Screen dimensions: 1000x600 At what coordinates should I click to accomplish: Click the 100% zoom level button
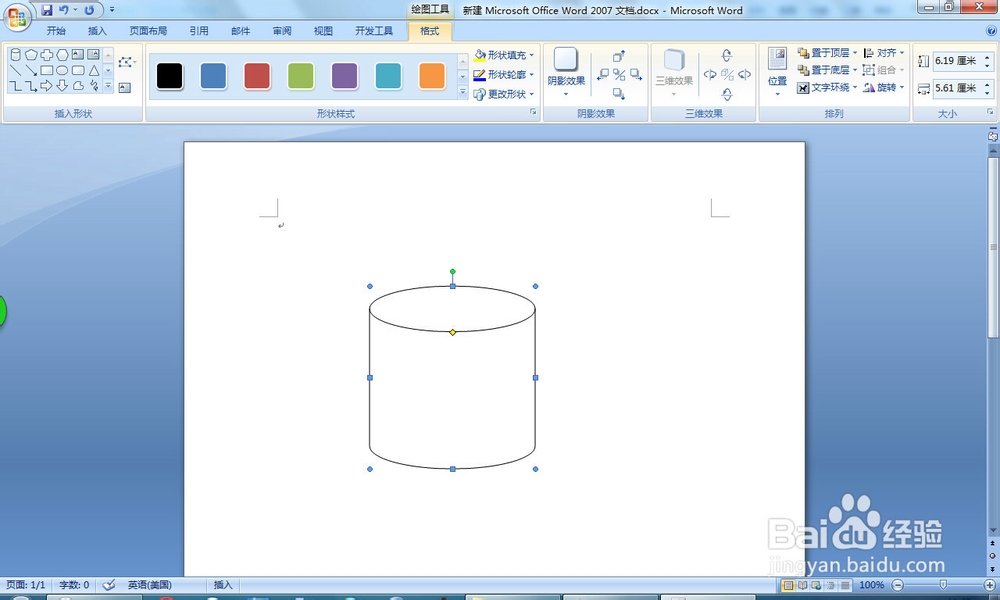pyautogui.click(x=872, y=585)
